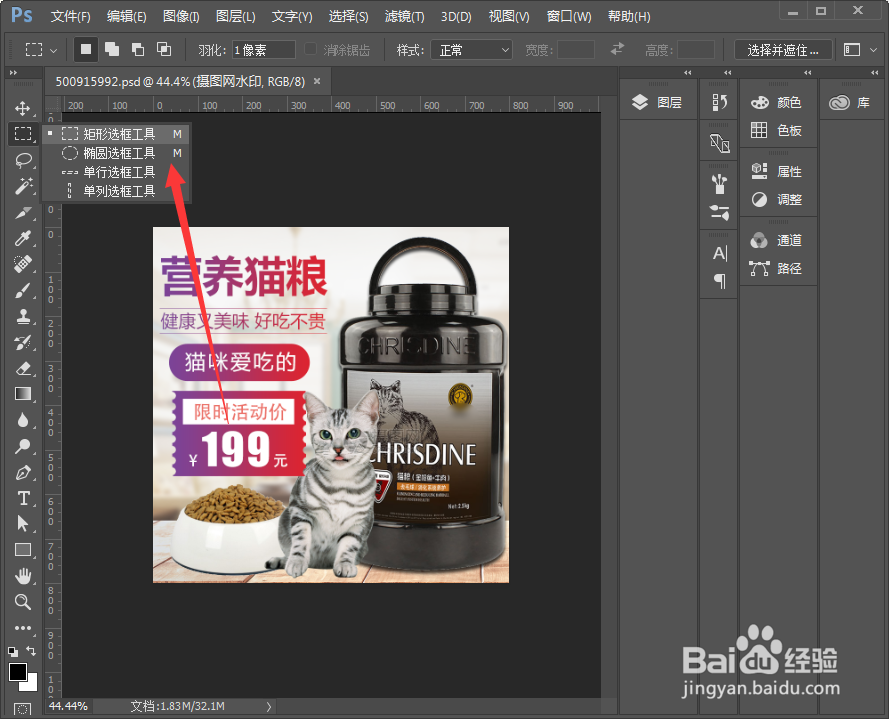Reset default foreground and background colors
The height and width of the screenshot is (719, 889).
[13, 652]
